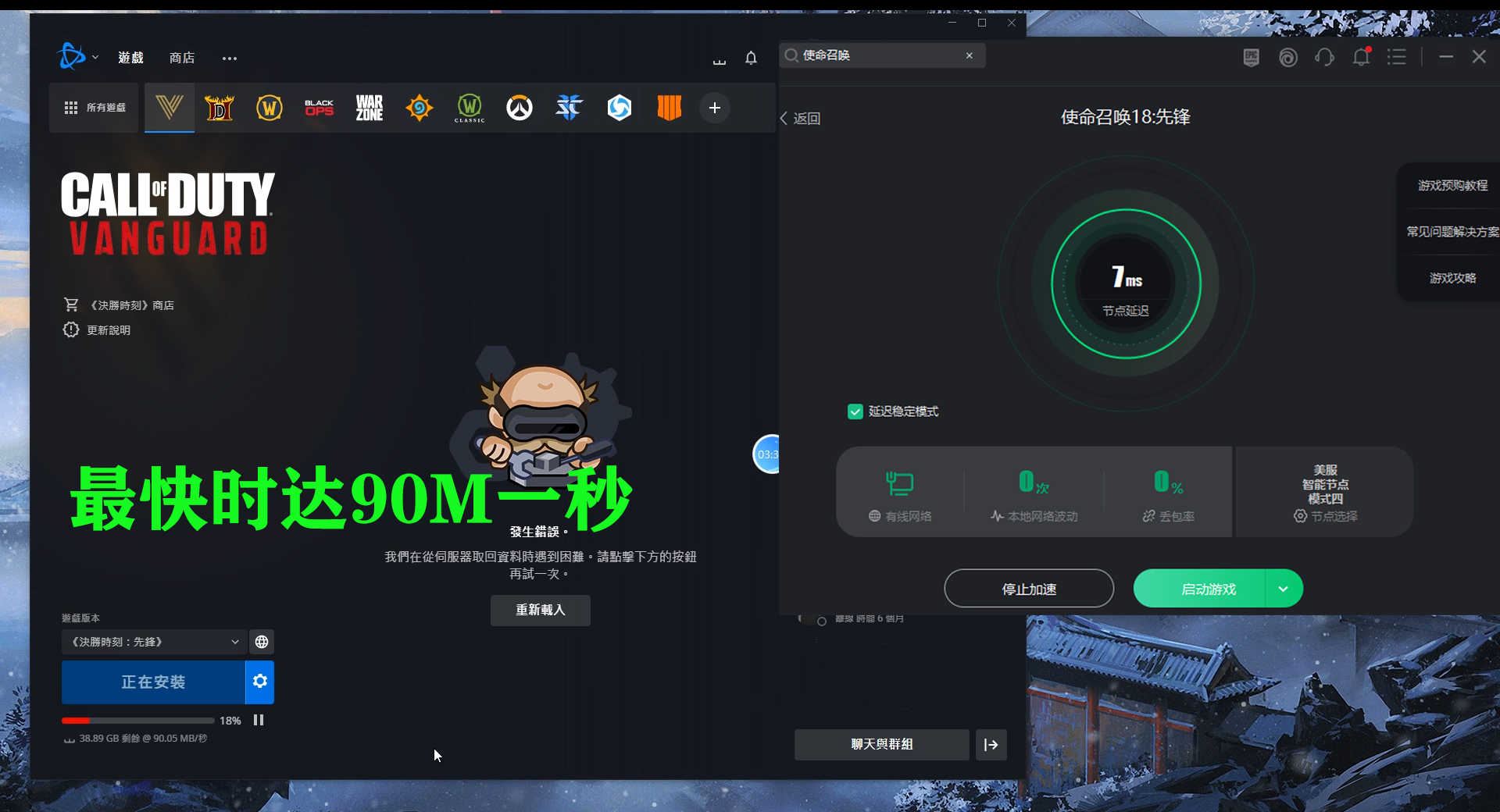Viewport: 1500px width, 812px height.
Task: Select Black Ops game icon
Action: pyautogui.click(x=320, y=108)
